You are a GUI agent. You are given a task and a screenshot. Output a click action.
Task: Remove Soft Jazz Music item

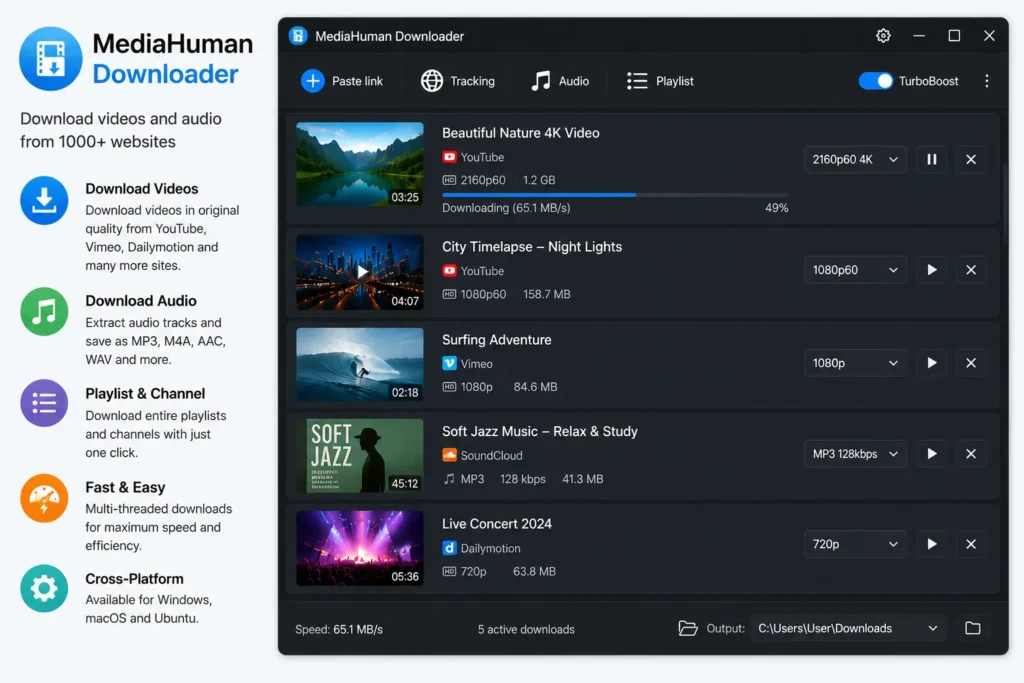pyautogui.click(x=971, y=454)
